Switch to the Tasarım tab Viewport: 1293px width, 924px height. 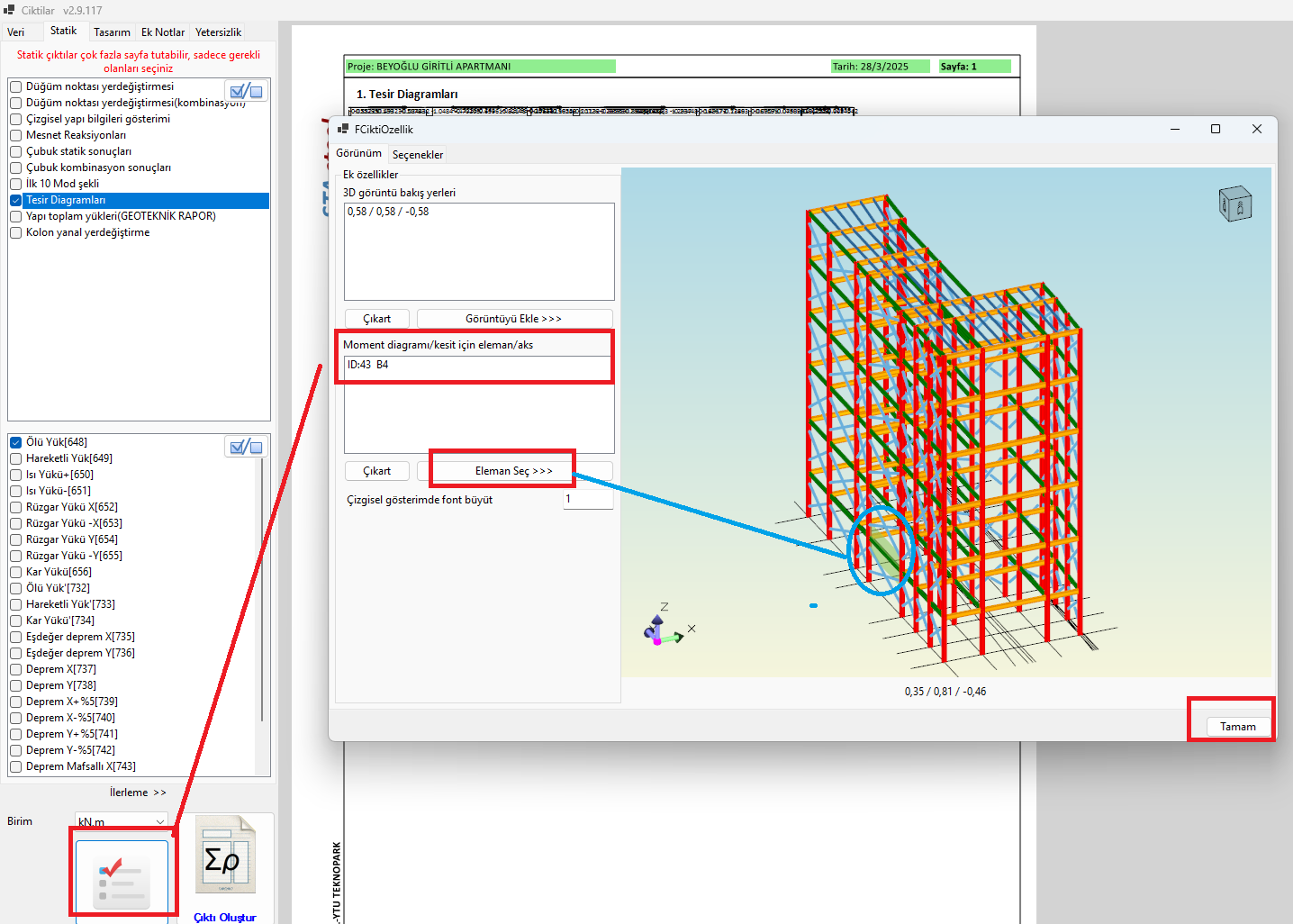click(112, 32)
